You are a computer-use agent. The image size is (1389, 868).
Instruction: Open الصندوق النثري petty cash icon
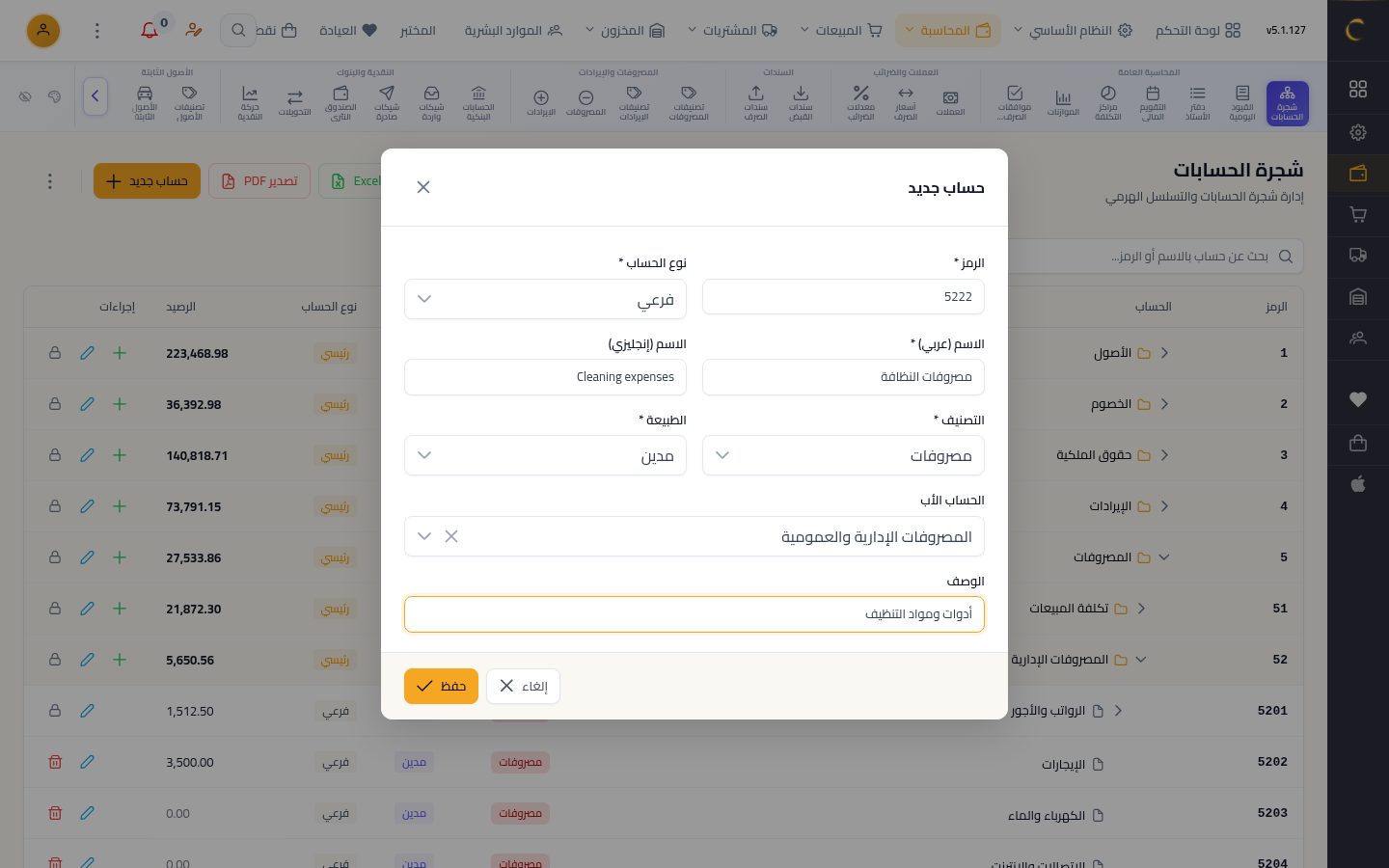tap(340, 103)
